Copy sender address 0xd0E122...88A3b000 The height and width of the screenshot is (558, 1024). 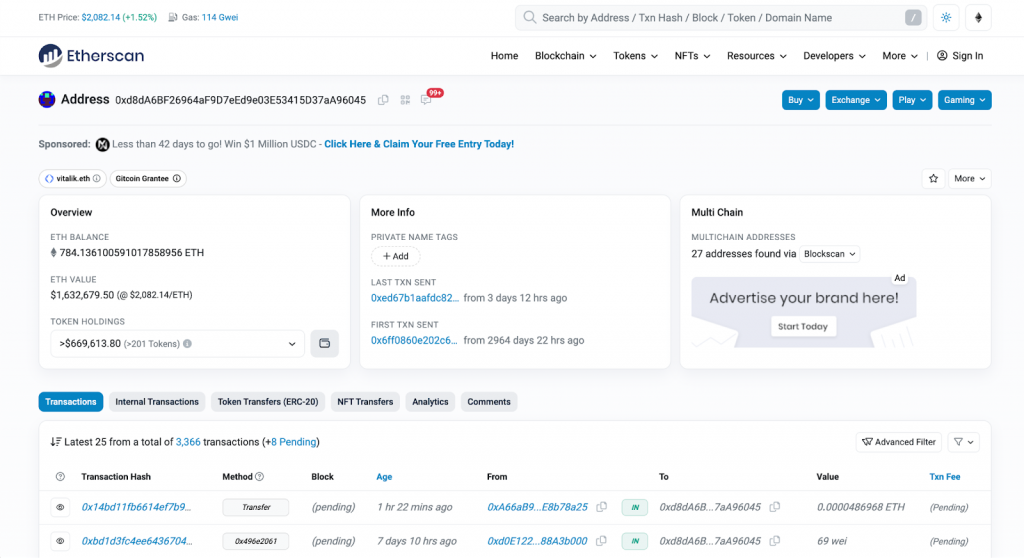point(601,541)
